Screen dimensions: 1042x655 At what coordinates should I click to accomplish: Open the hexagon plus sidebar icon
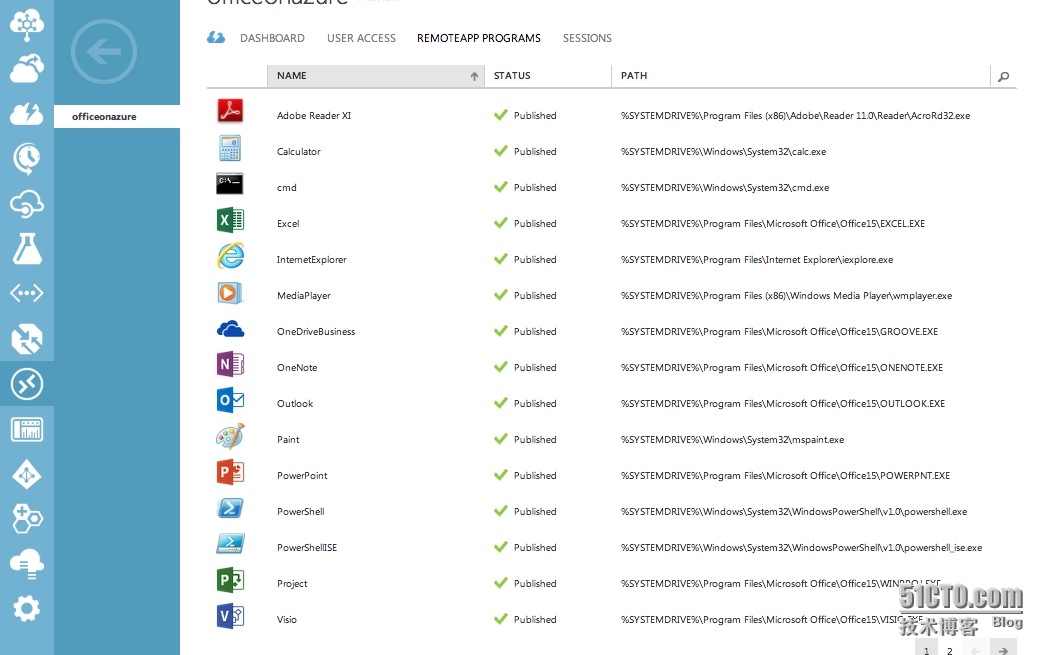[x=27, y=519]
